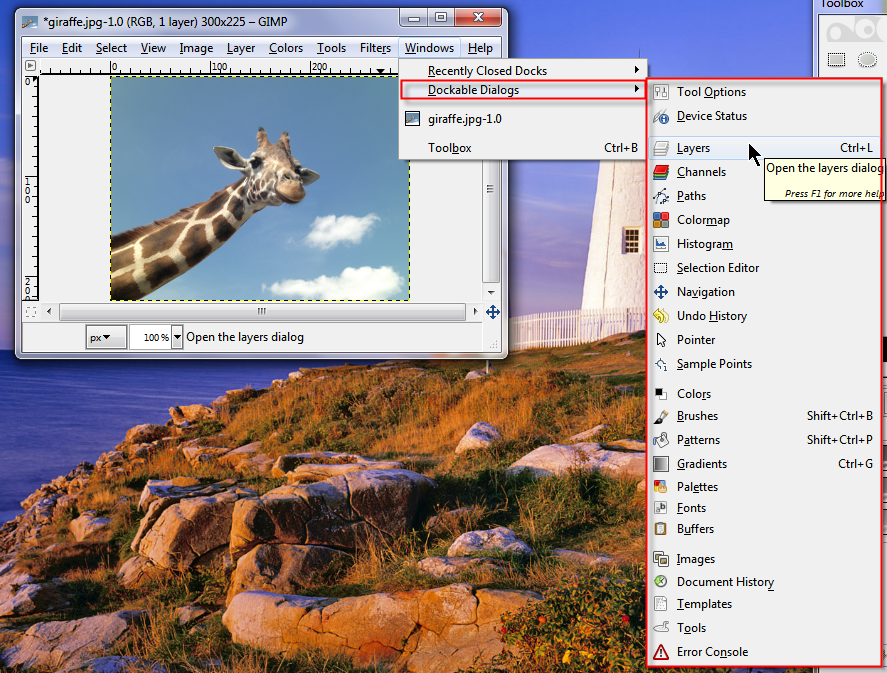
Task: Toggle Quick Mask at canvas bottom-left corner
Action: coord(30,312)
